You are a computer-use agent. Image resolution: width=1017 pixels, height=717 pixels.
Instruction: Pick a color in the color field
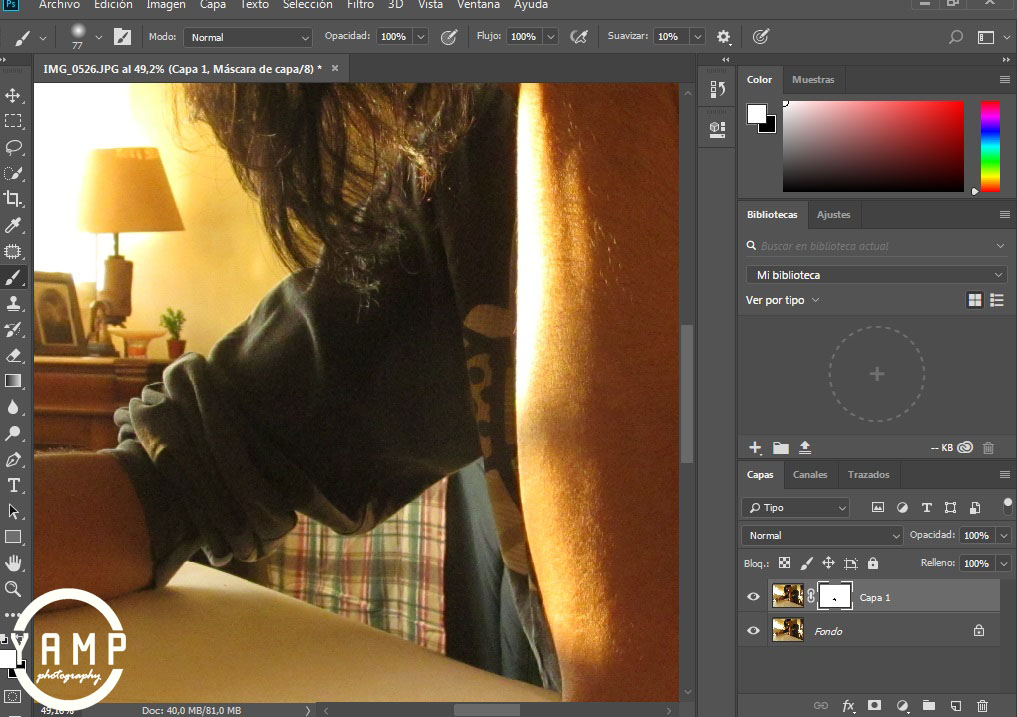pos(873,146)
